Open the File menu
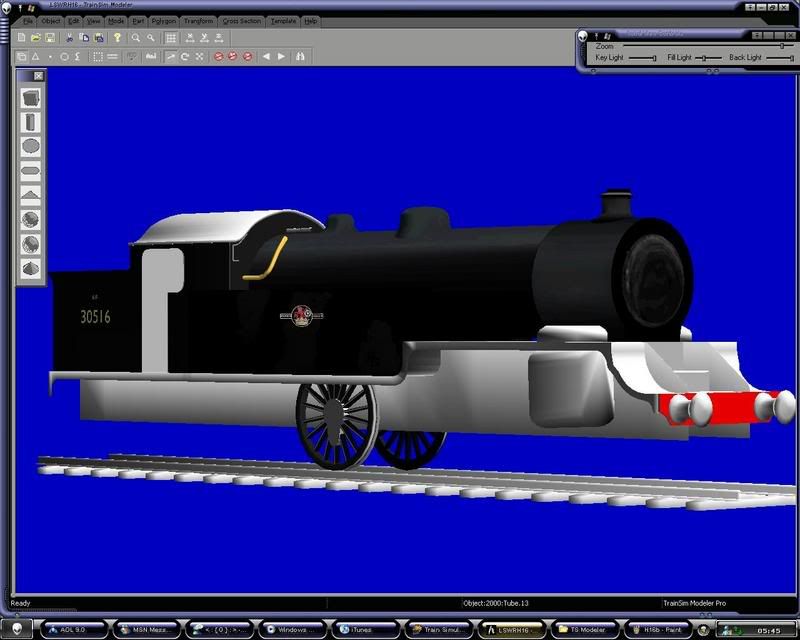The image size is (800, 640). pyautogui.click(x=29, y=20)
